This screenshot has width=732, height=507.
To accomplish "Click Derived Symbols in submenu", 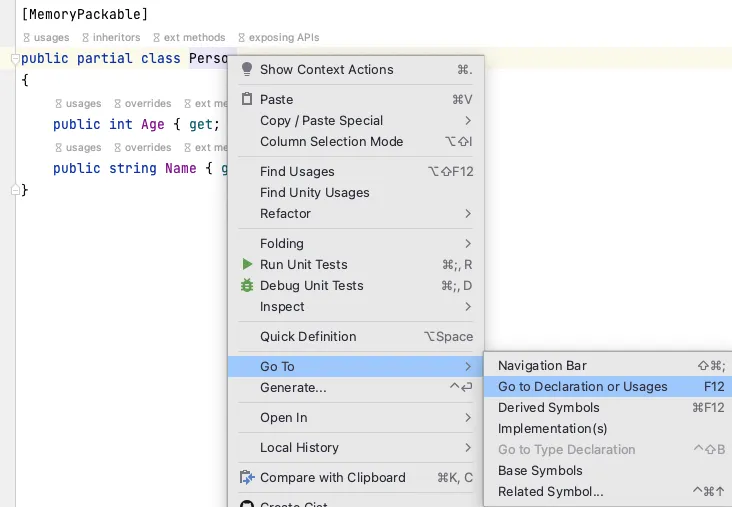I will pos(549,408).
